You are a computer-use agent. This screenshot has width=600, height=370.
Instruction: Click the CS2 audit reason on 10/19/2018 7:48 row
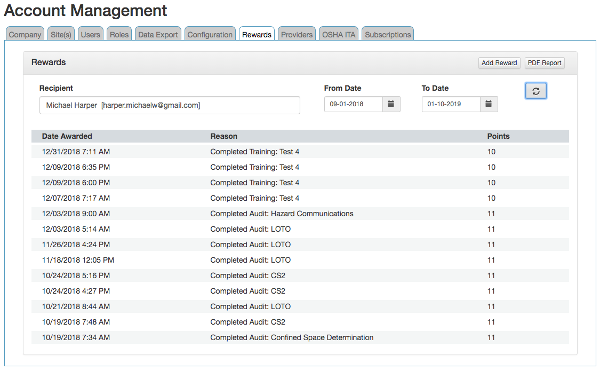(x=248, y=322)
